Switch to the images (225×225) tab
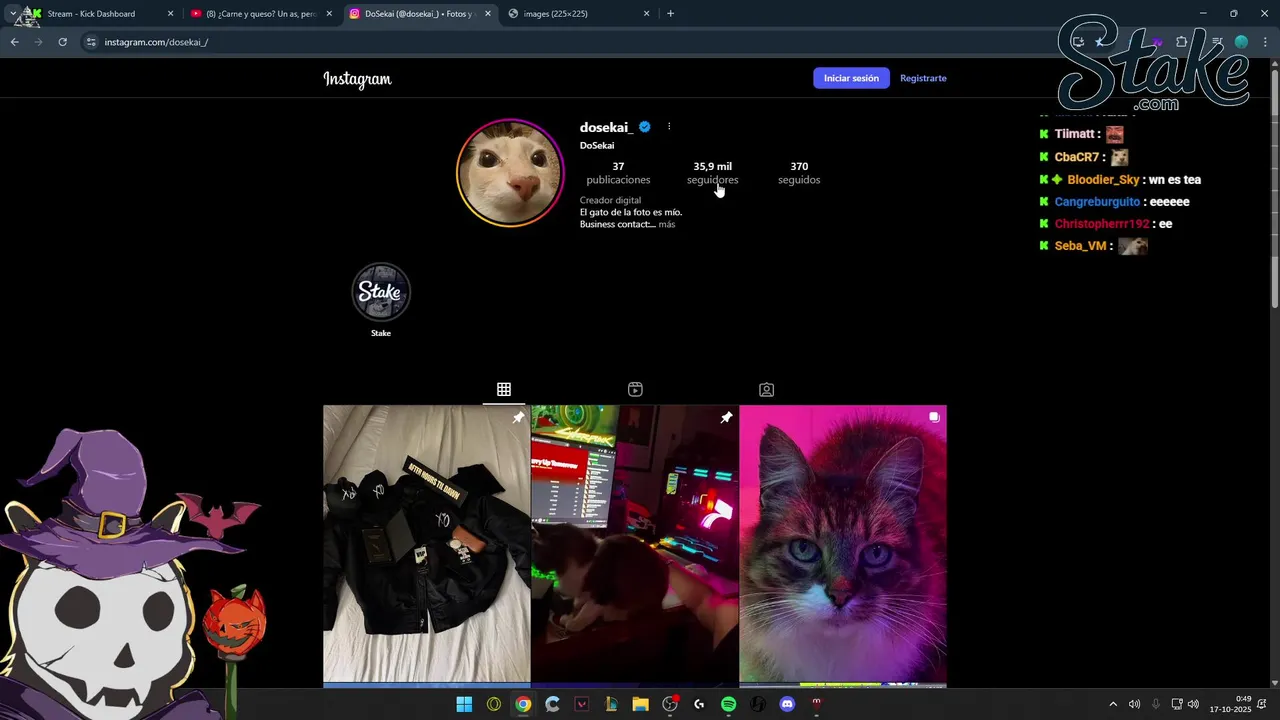This screenshot has height=720, width=1280. [x=578, y=14]
